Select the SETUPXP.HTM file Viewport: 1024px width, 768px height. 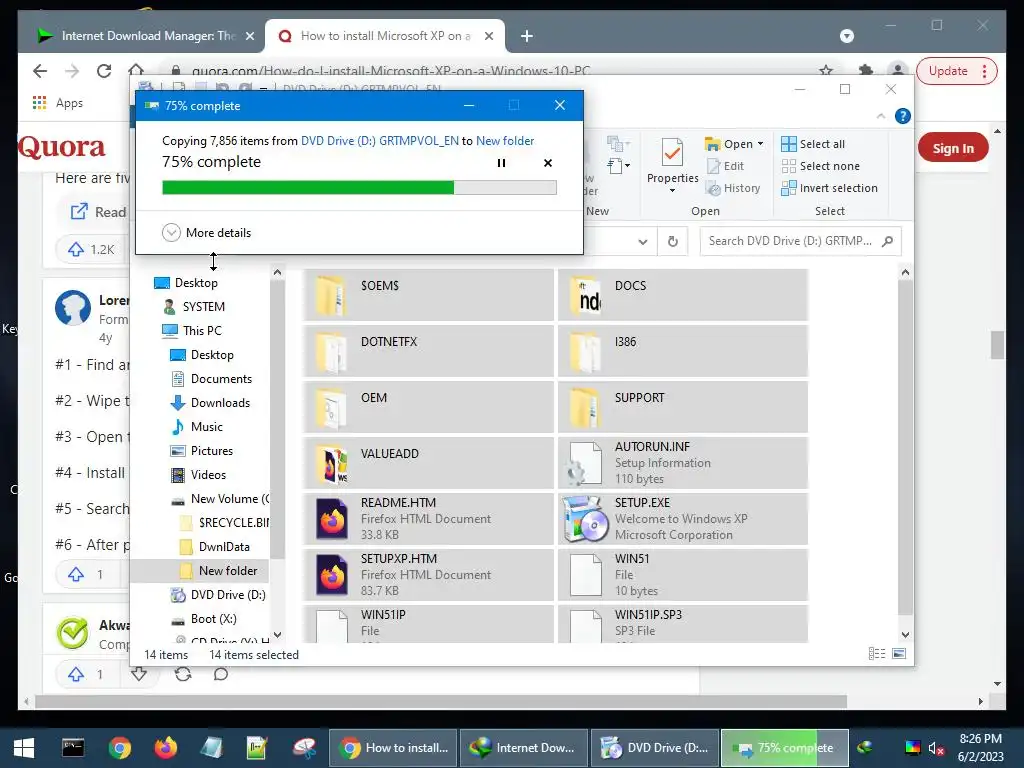[x=428, y=575]
